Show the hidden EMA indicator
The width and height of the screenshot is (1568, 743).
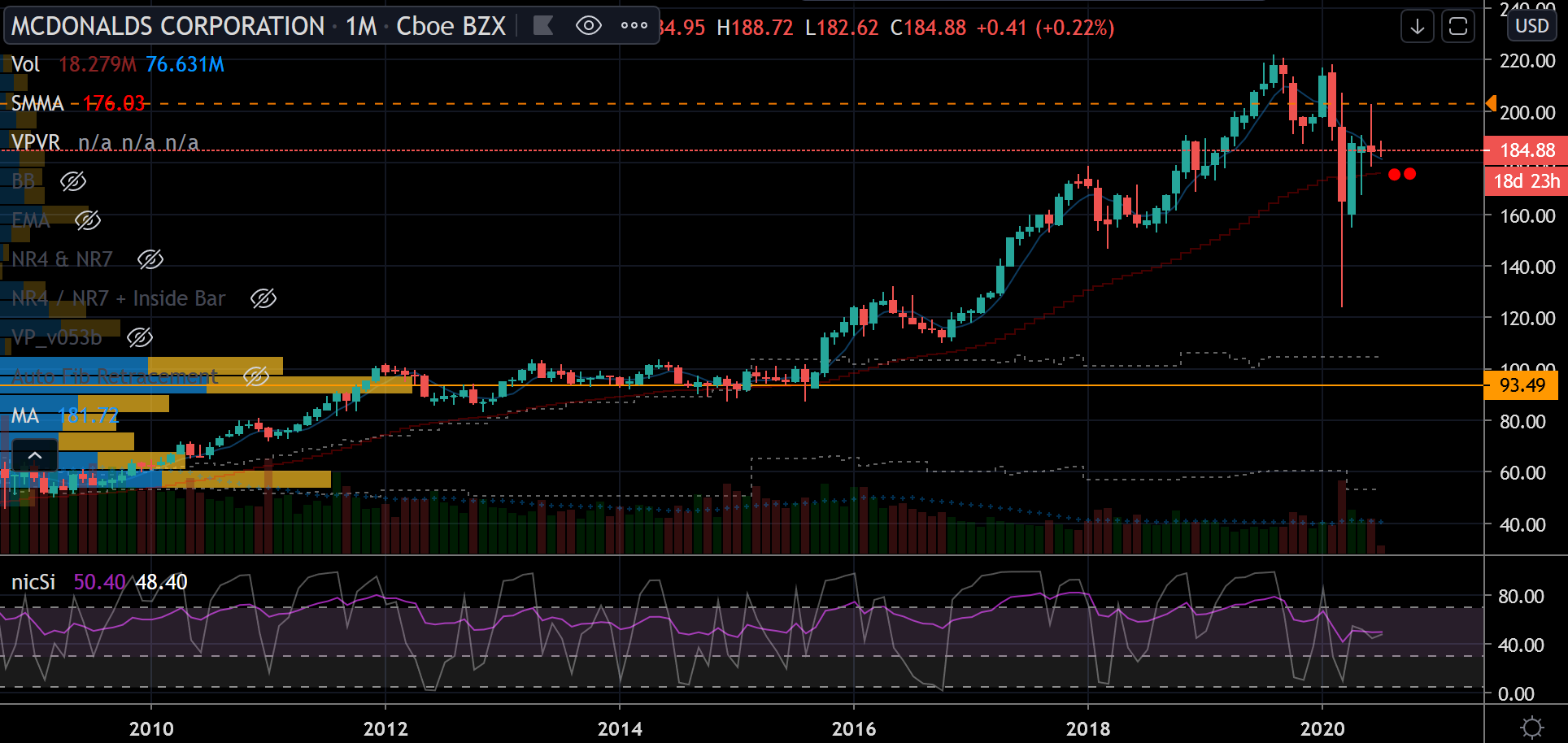click(88, 220)
